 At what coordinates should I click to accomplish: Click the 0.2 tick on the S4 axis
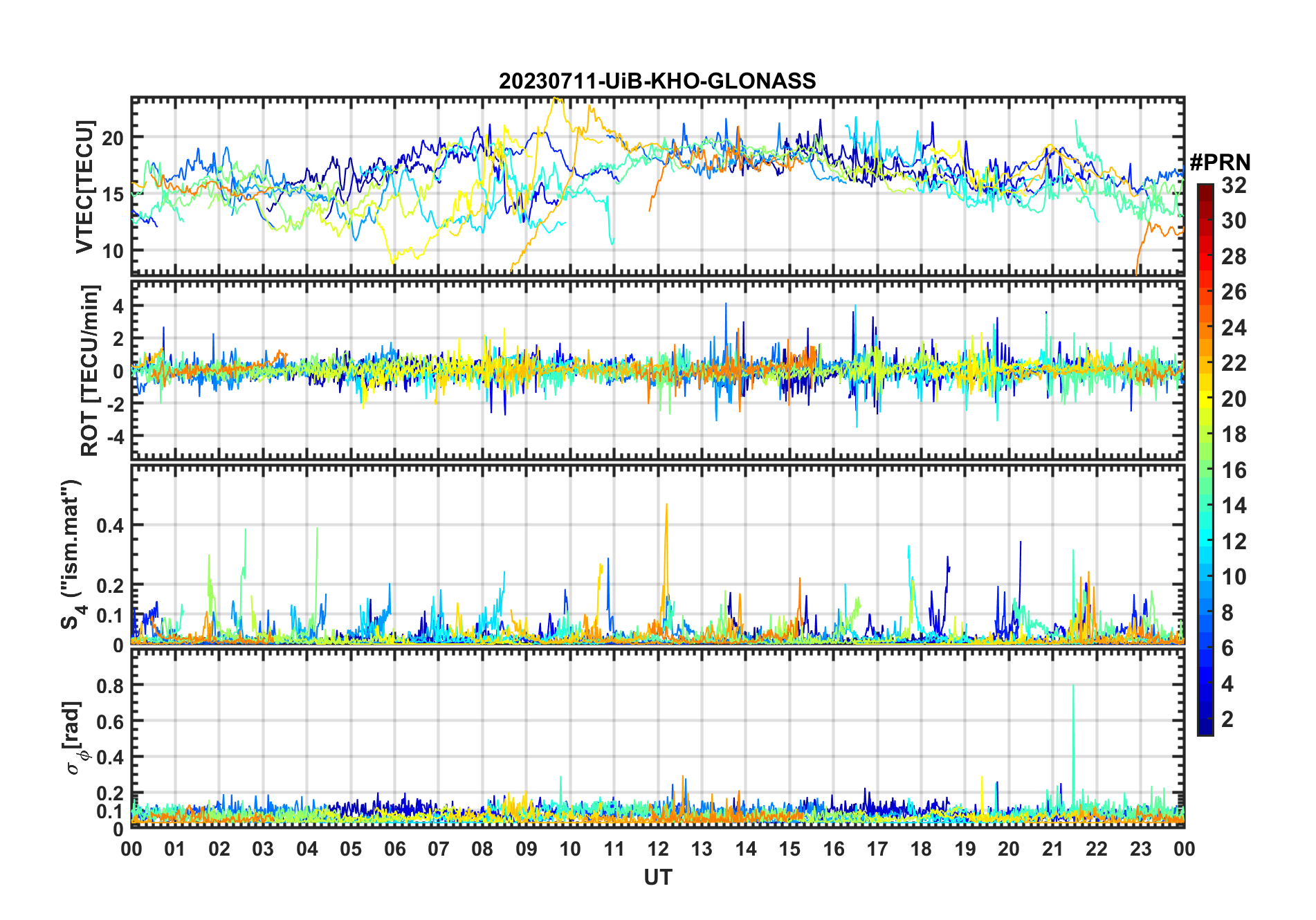111,586
